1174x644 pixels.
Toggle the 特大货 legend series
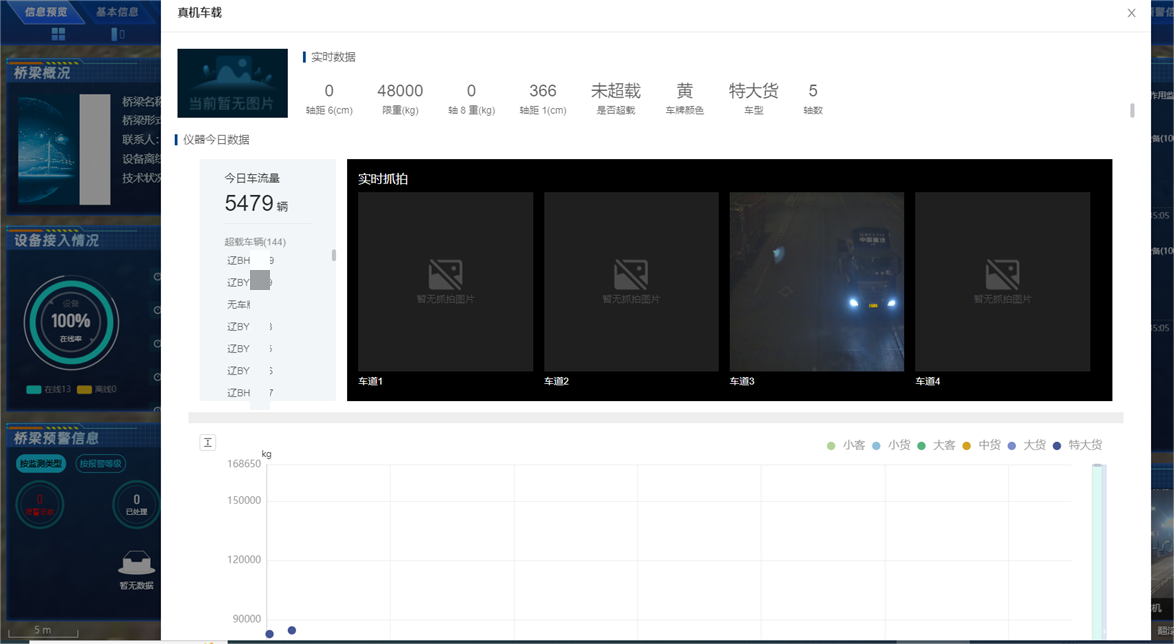(1077, 445)
